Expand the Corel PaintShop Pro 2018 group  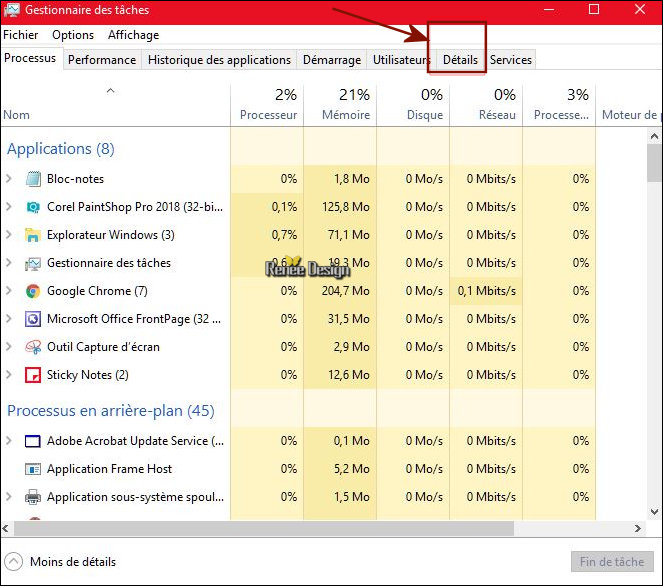point(8,207)
